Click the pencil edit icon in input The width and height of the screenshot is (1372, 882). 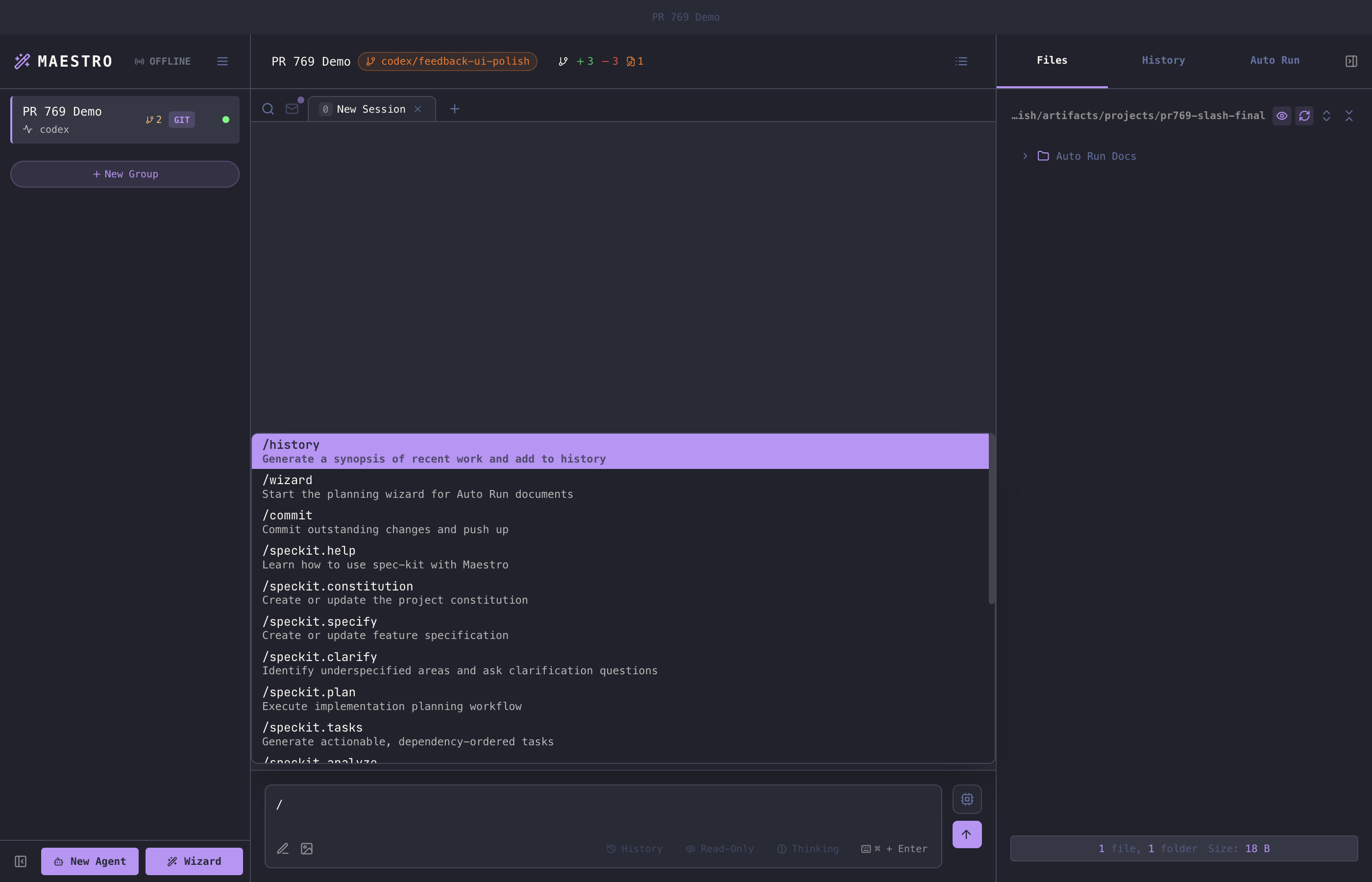(x=283, y=849)
